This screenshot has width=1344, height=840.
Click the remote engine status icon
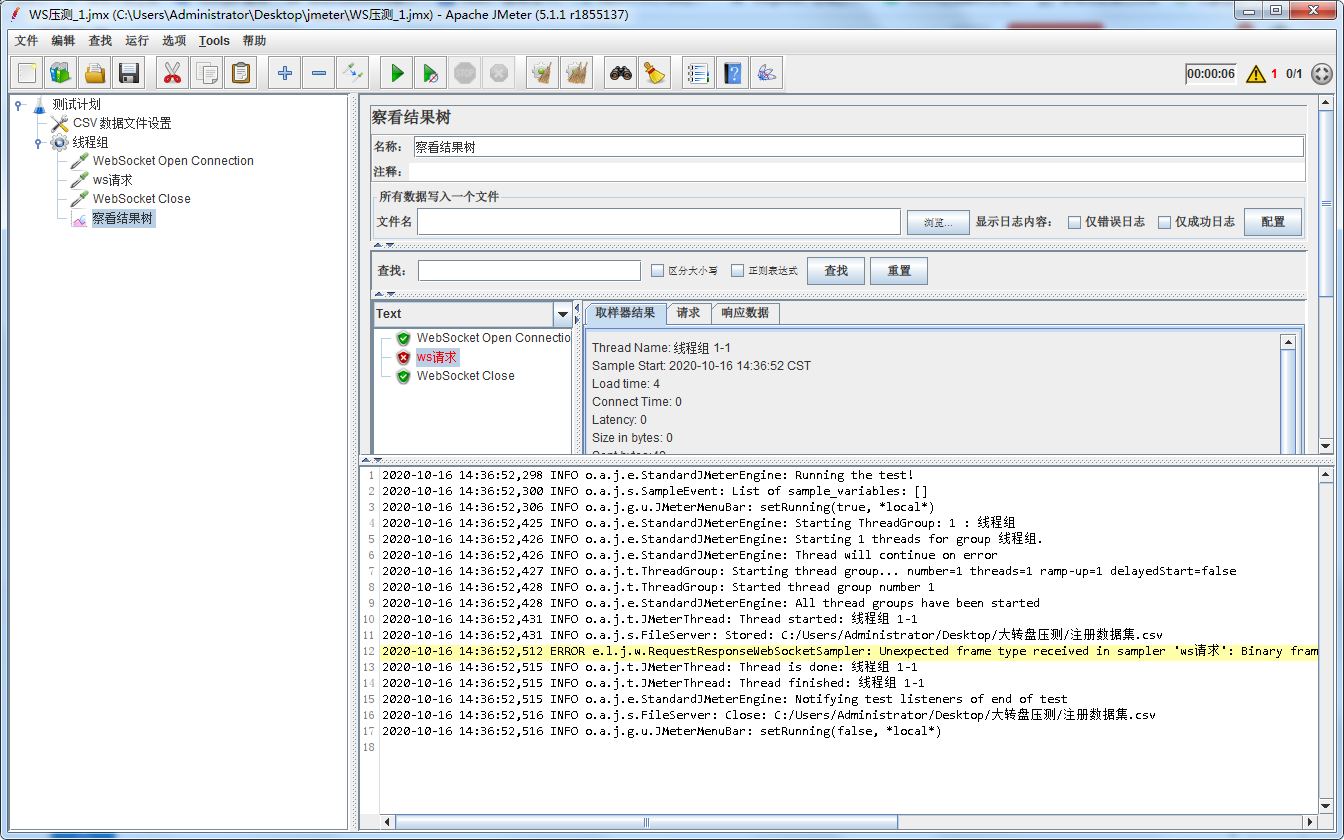(x=1321, y=73)
